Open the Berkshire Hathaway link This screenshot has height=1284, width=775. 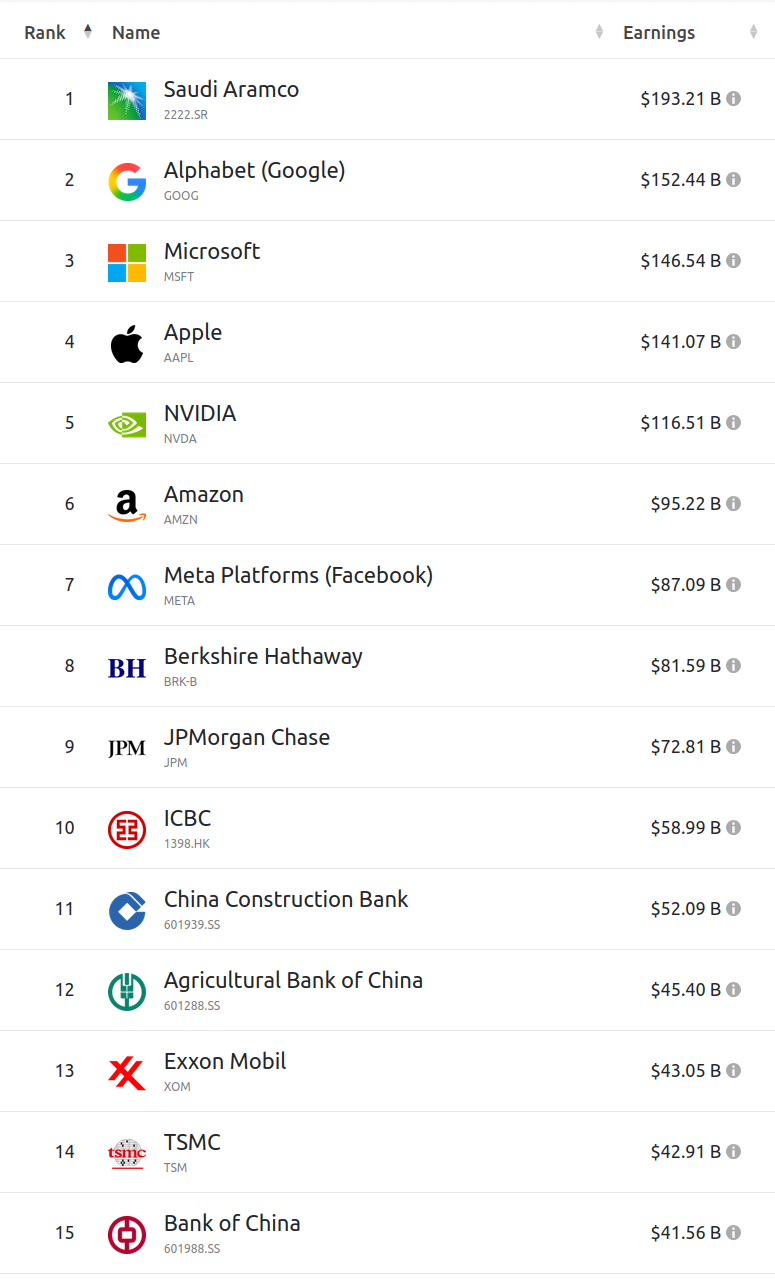coord(263,656)
